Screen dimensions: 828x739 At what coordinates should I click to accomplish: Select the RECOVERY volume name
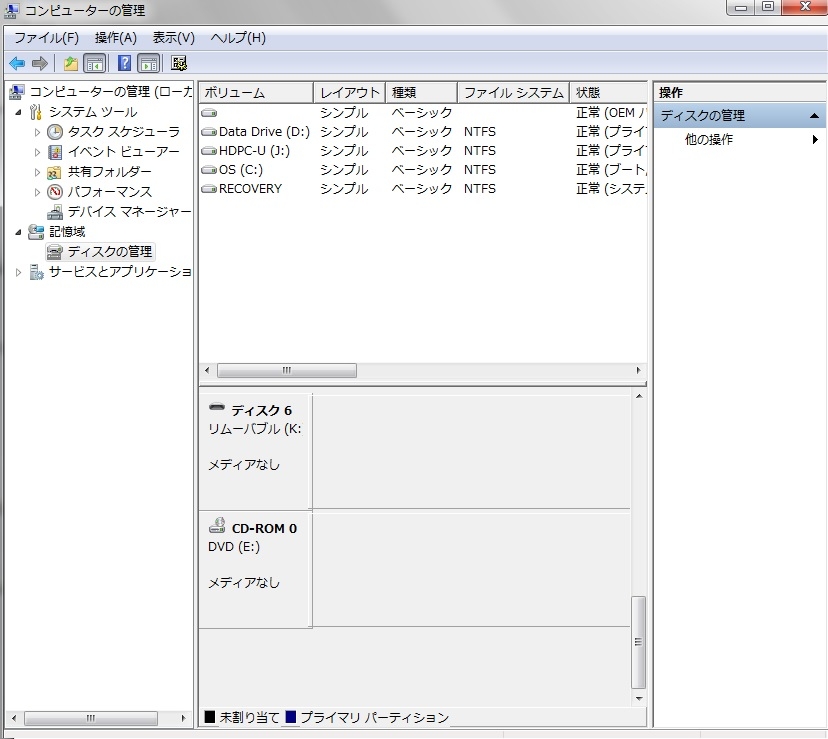click(250, 189)
